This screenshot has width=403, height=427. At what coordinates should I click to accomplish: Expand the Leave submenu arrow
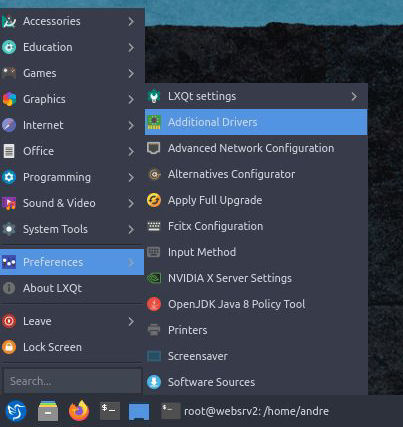(131, 321)
